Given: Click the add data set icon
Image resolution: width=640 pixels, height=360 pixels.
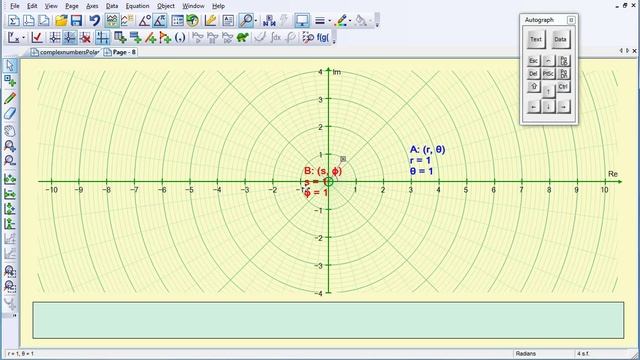Looking at the screenshot, I should coord(120,38).
